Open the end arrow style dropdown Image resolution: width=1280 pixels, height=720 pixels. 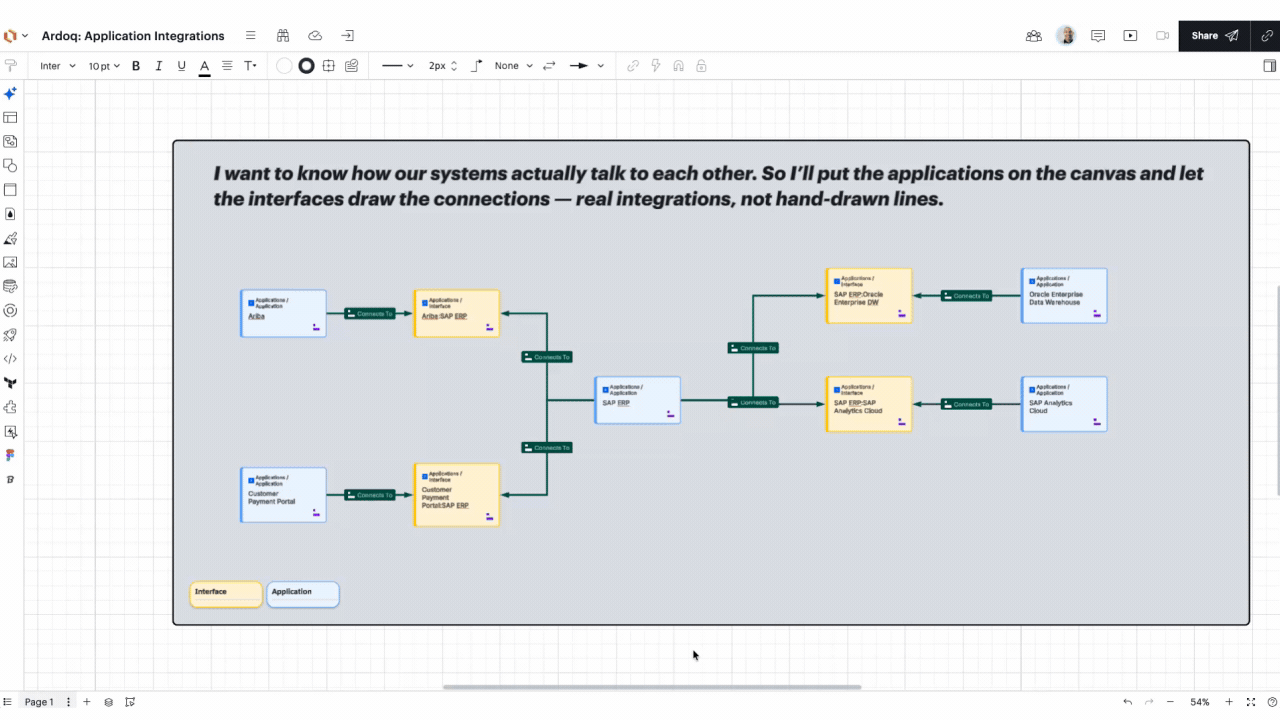pyautogui.click(x=587, y=66)
